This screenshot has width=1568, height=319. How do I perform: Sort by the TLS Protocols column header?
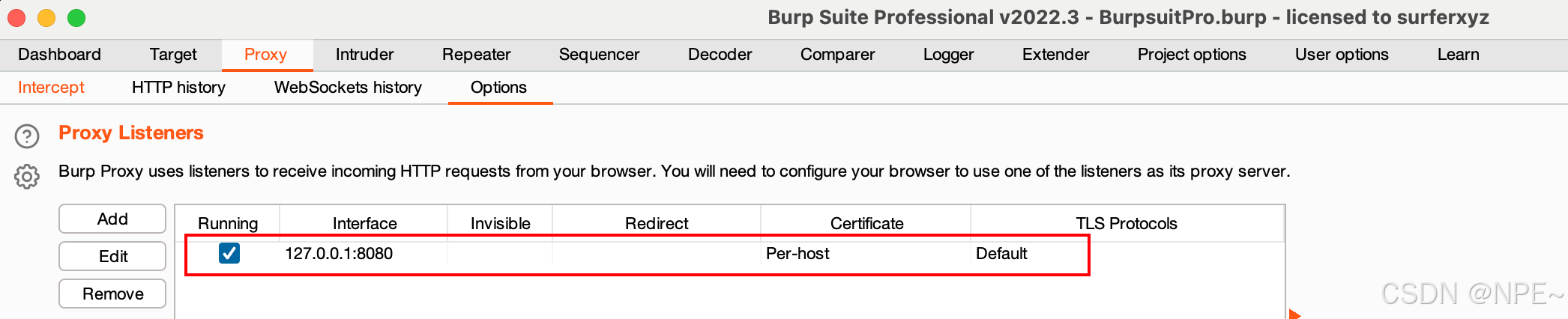(1127, 223)
